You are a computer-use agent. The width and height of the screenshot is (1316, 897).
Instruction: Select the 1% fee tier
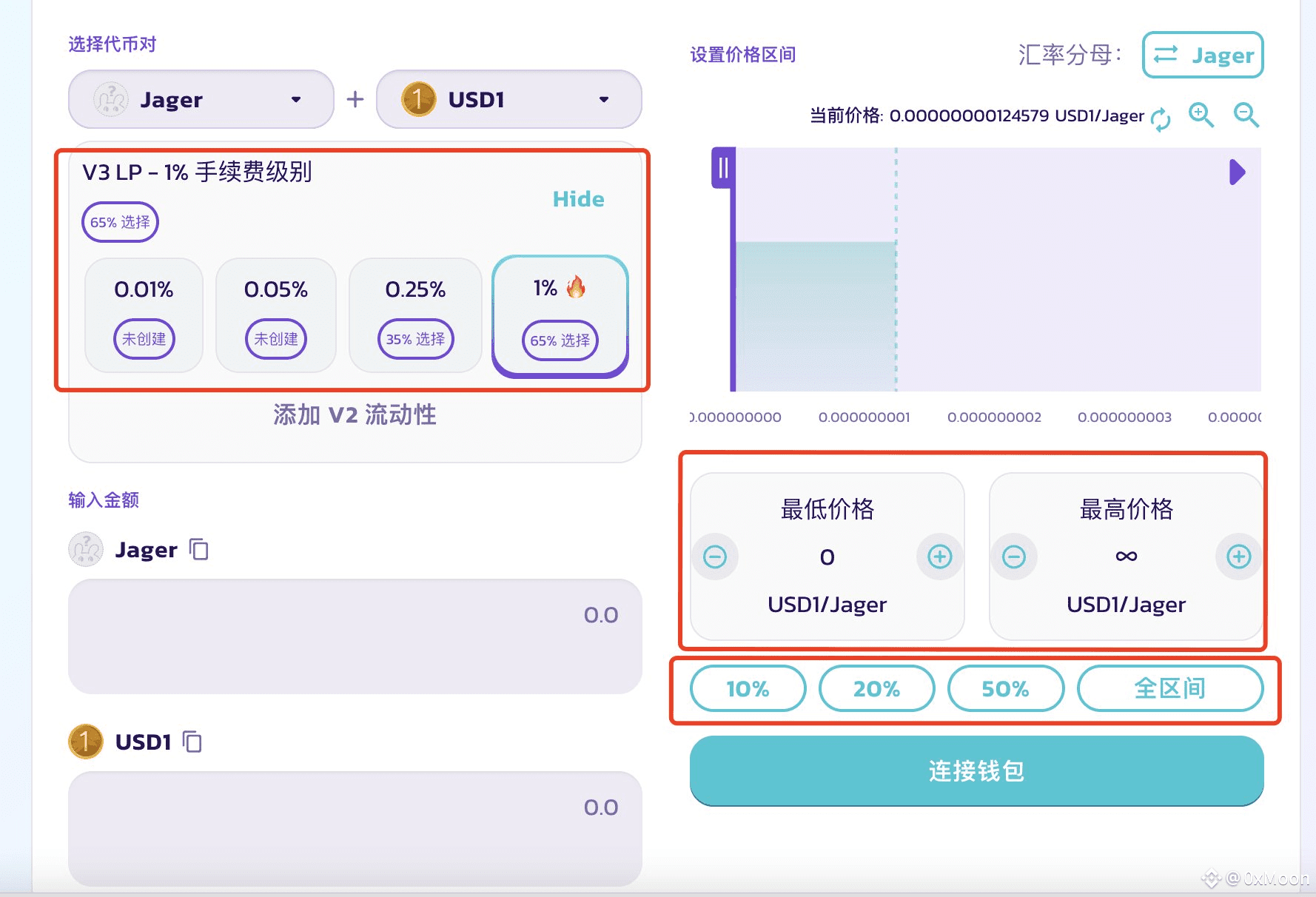click(560, 316)
